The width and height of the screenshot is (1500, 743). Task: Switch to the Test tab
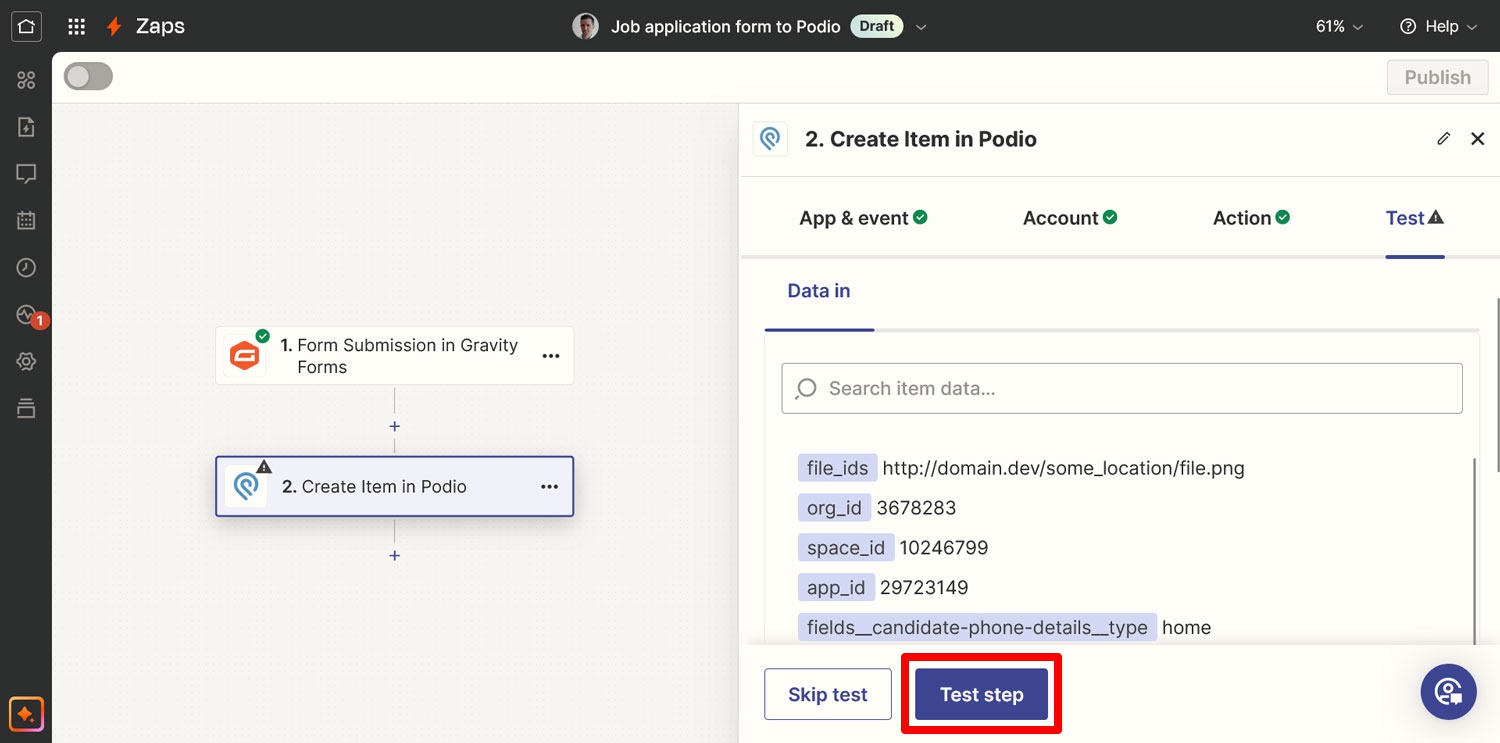(1415, 218)
